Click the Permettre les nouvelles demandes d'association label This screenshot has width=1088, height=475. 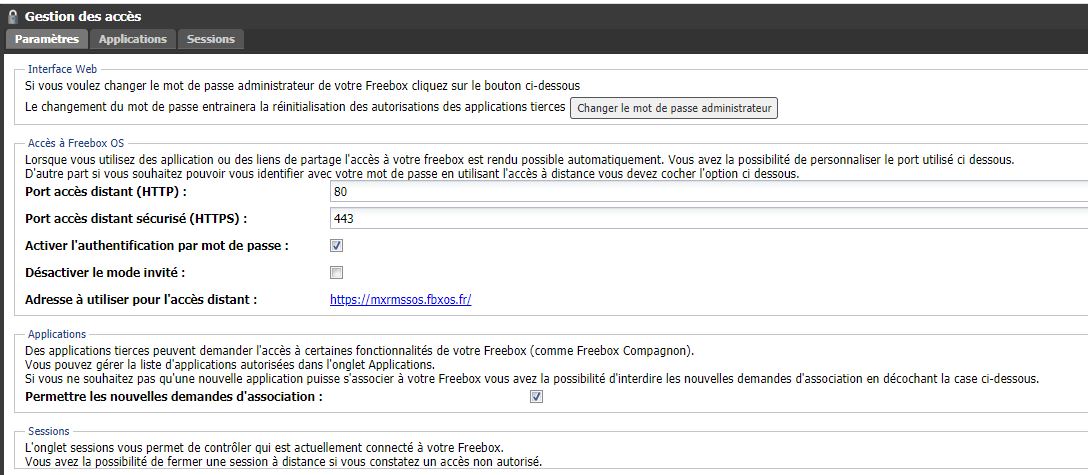(x=174, y=397)
